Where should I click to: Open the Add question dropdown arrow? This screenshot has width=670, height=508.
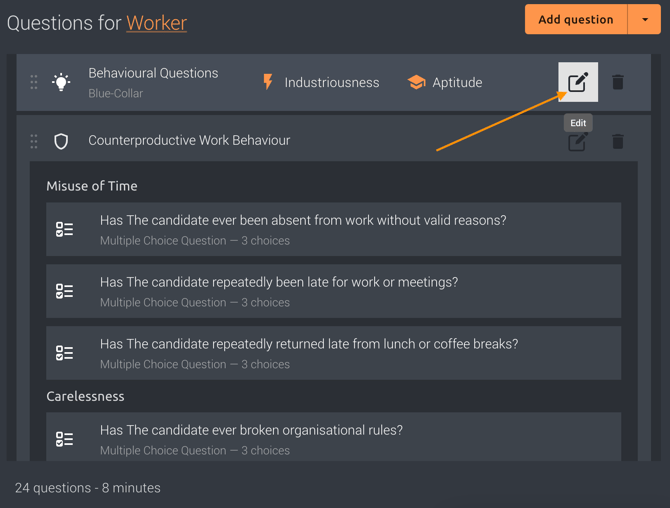click(x=644, y=19)
